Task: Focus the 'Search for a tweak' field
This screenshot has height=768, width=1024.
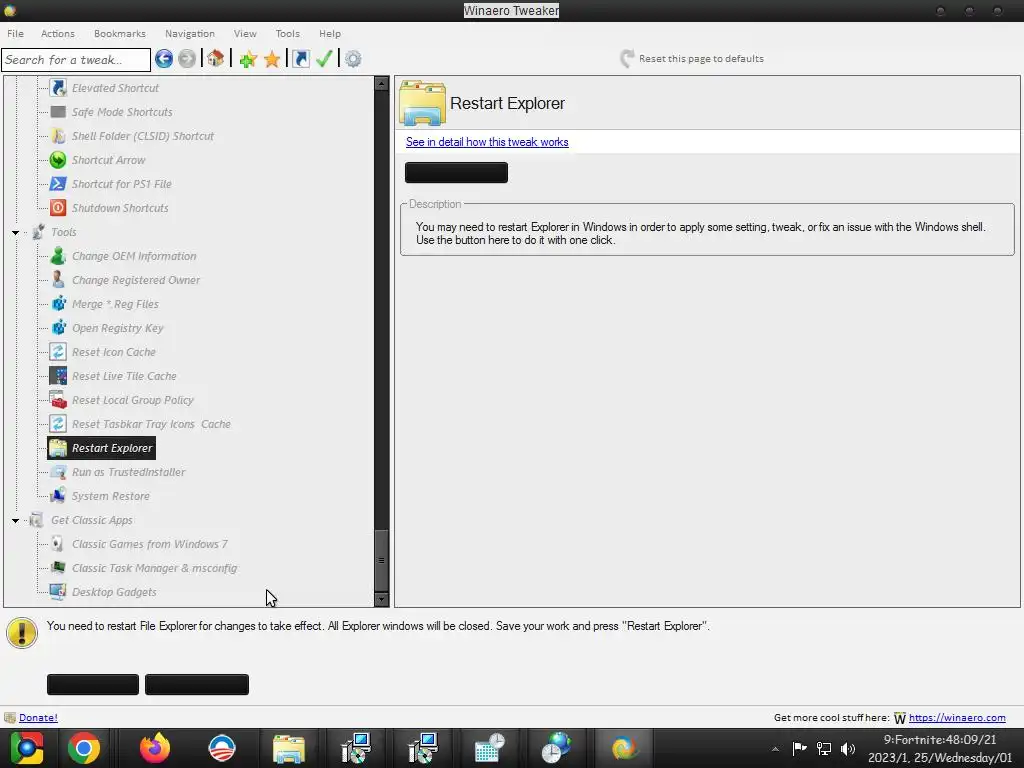Action: click(x=76, y=59)
